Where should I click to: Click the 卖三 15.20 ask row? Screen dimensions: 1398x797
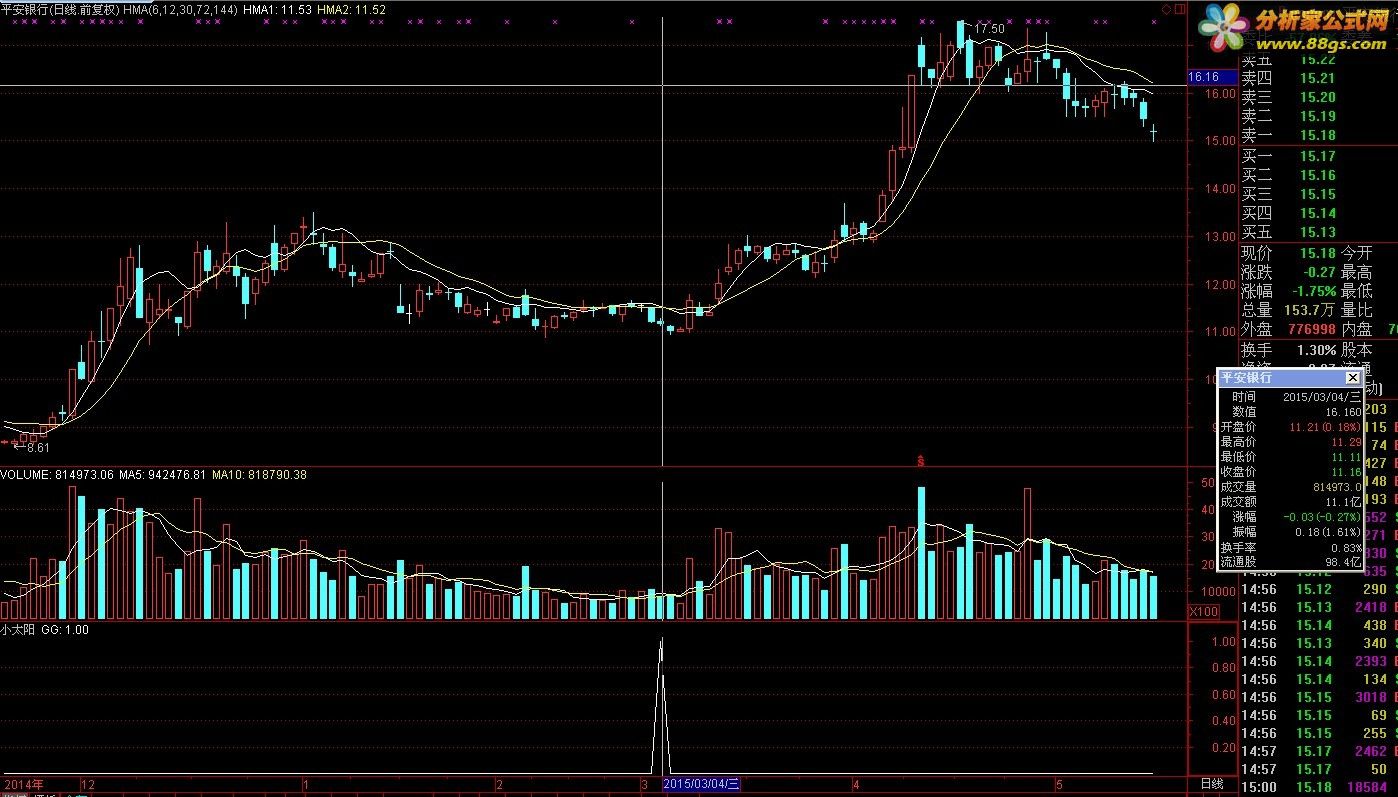pyautogui.click(x=1291, y=97)
